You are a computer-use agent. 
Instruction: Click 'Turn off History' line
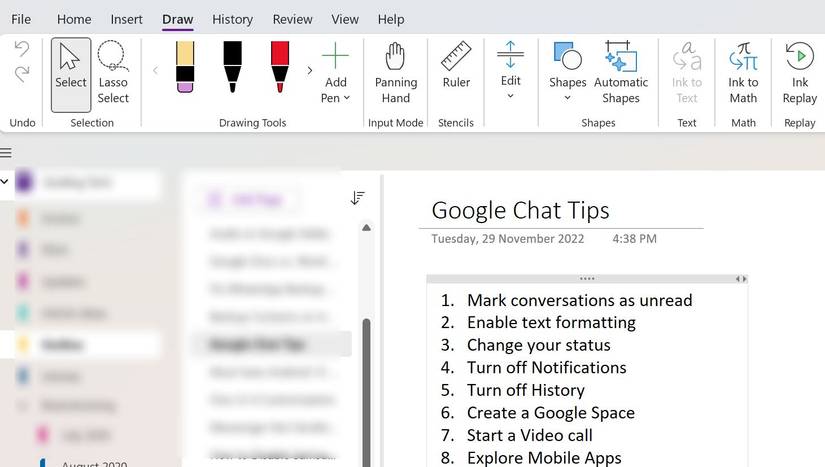[526, 390]
